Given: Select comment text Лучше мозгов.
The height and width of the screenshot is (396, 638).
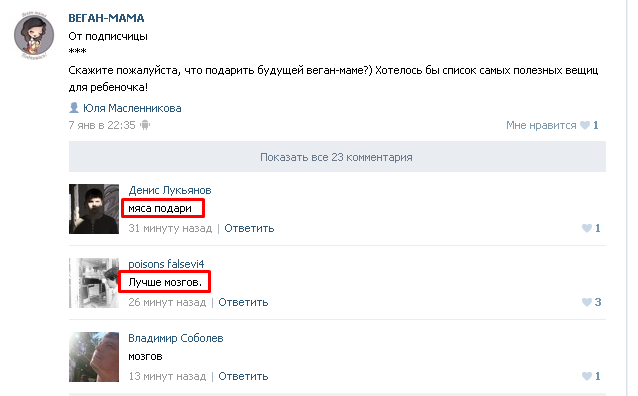Looking at the screenshot, I should click(x=165, y=282).
